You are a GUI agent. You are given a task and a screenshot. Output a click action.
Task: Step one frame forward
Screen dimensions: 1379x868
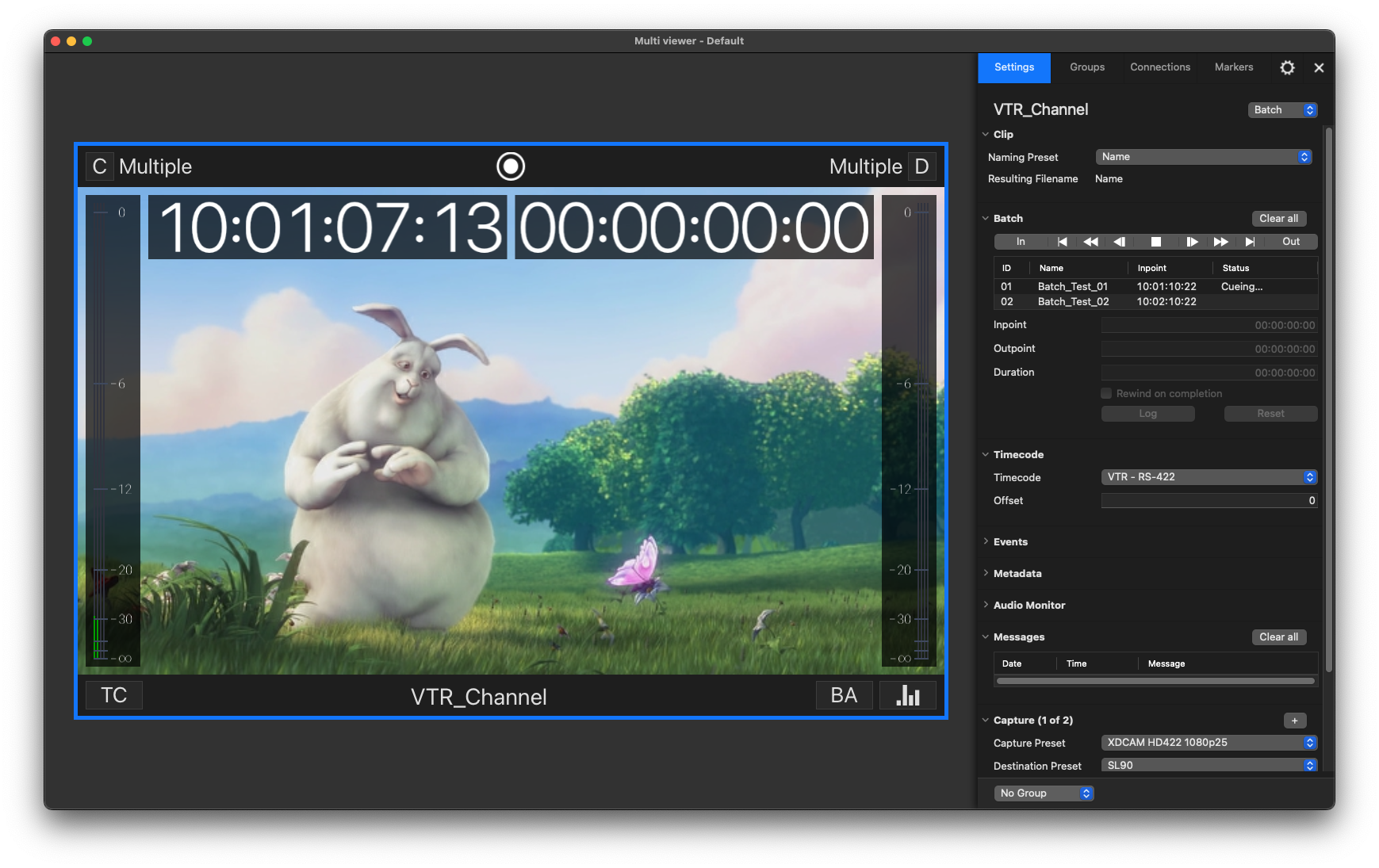tap(1192, 242)
